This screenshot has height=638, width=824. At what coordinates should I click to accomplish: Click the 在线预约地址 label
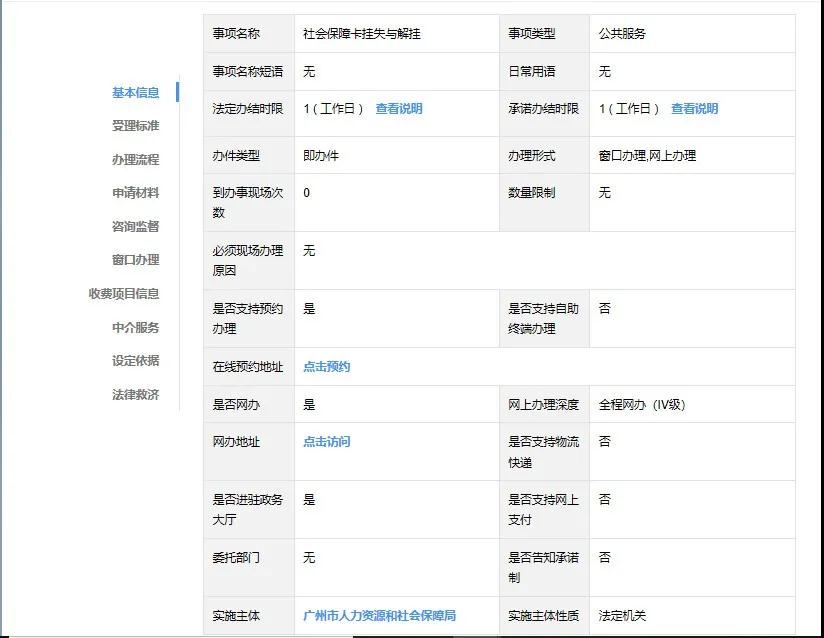coord(248,367)
